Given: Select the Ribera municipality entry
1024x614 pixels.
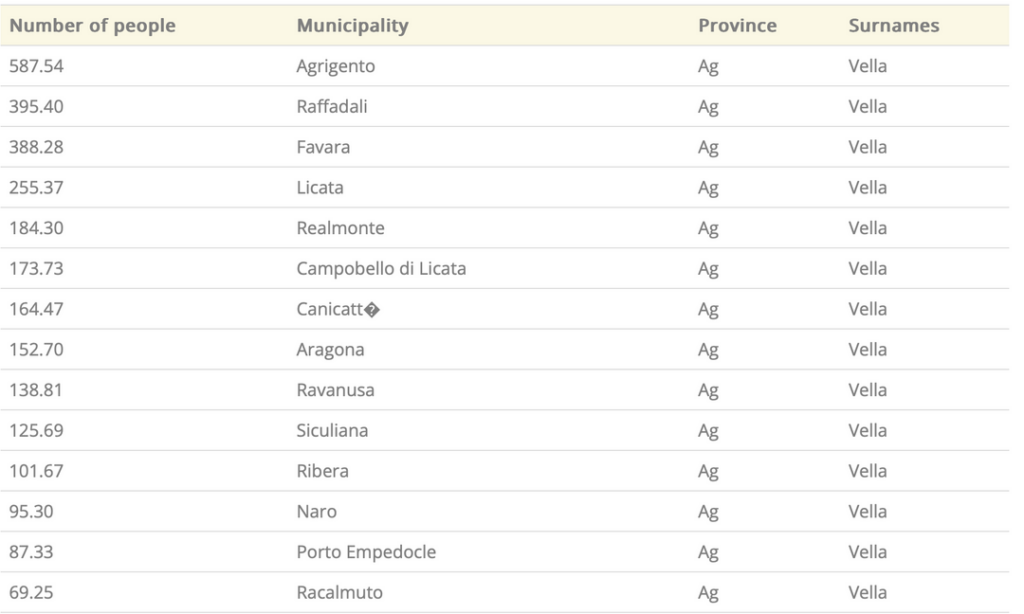Looking at the screenshot, I should [x=323, y=471].
